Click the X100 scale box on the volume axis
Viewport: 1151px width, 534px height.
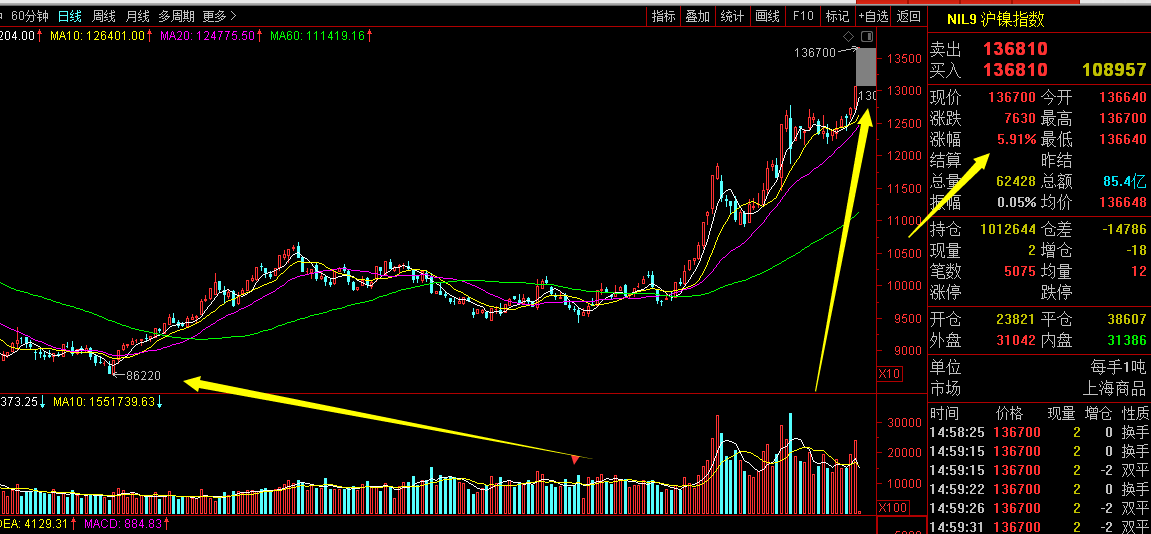[x=893, y=508]
